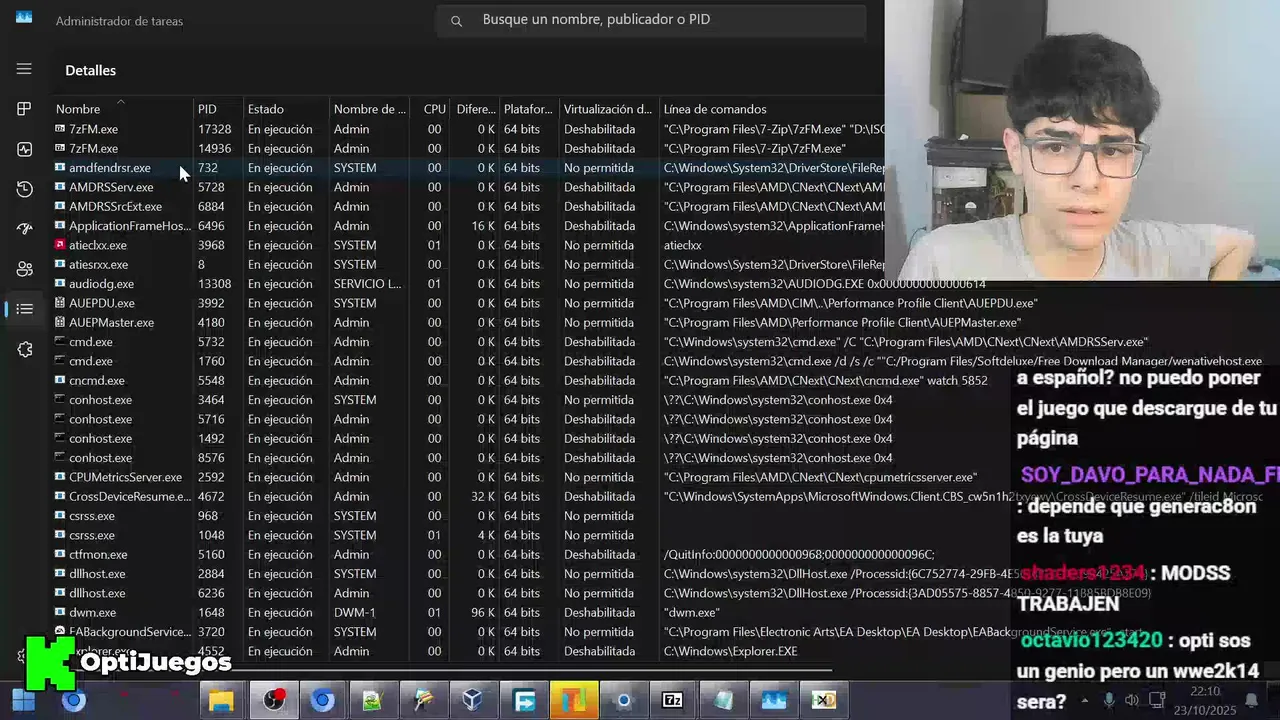Open the 7z app icon on taskbar
This screenshot has height=720, width=1280.
[673, 700]
